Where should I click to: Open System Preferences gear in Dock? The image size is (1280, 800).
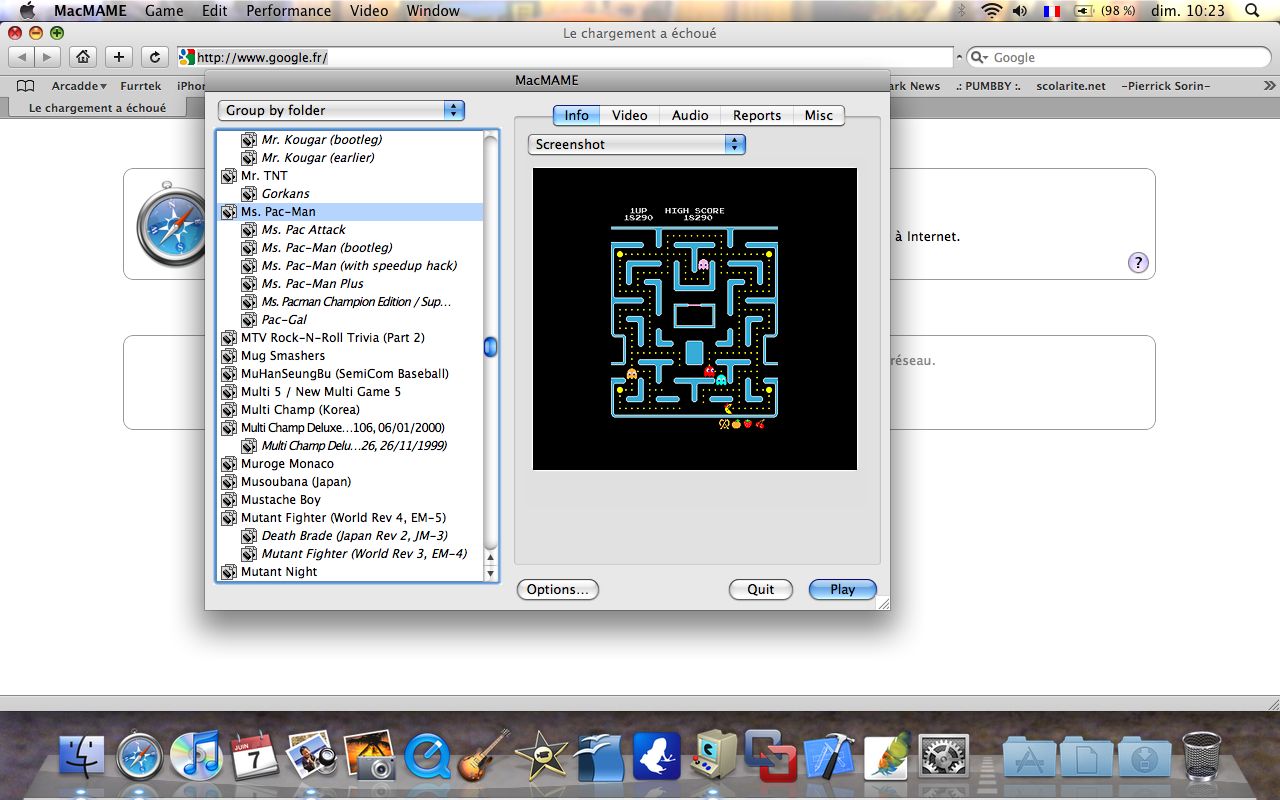click(x=942, y=758)
